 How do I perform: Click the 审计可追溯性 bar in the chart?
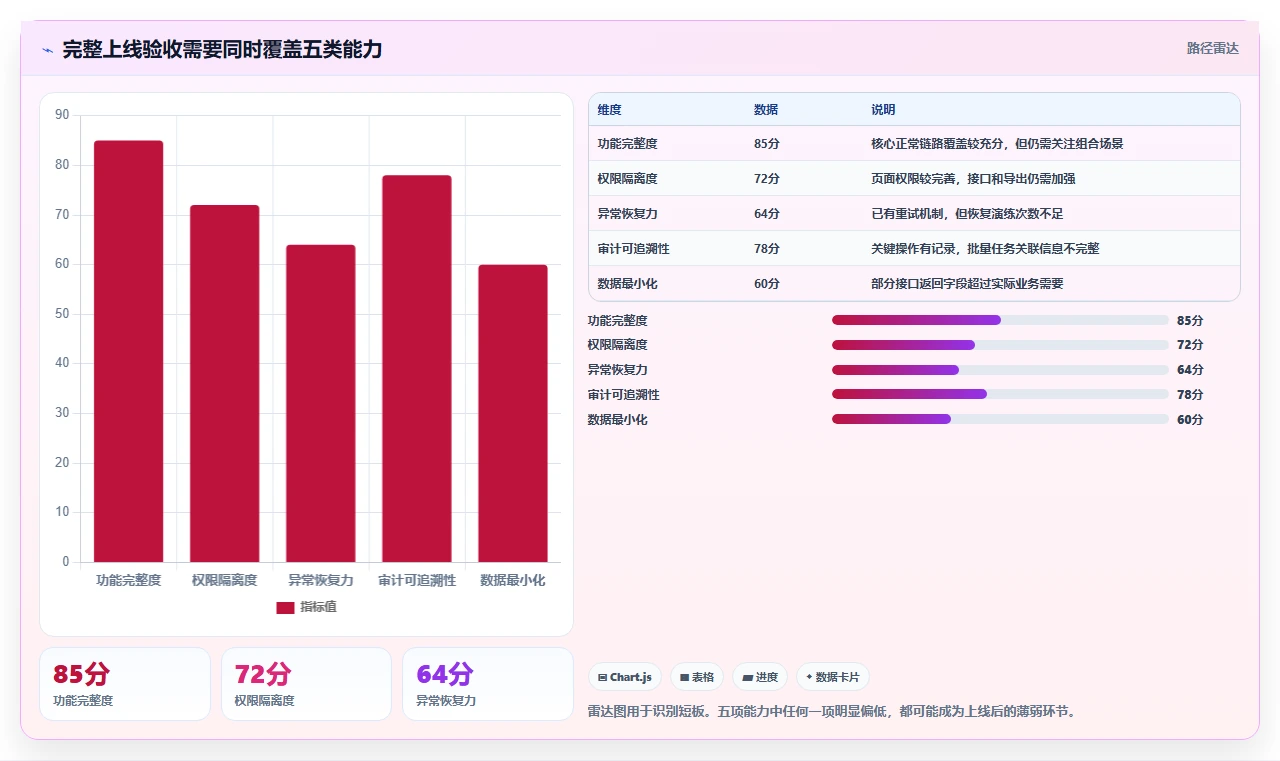click(417, 368)
